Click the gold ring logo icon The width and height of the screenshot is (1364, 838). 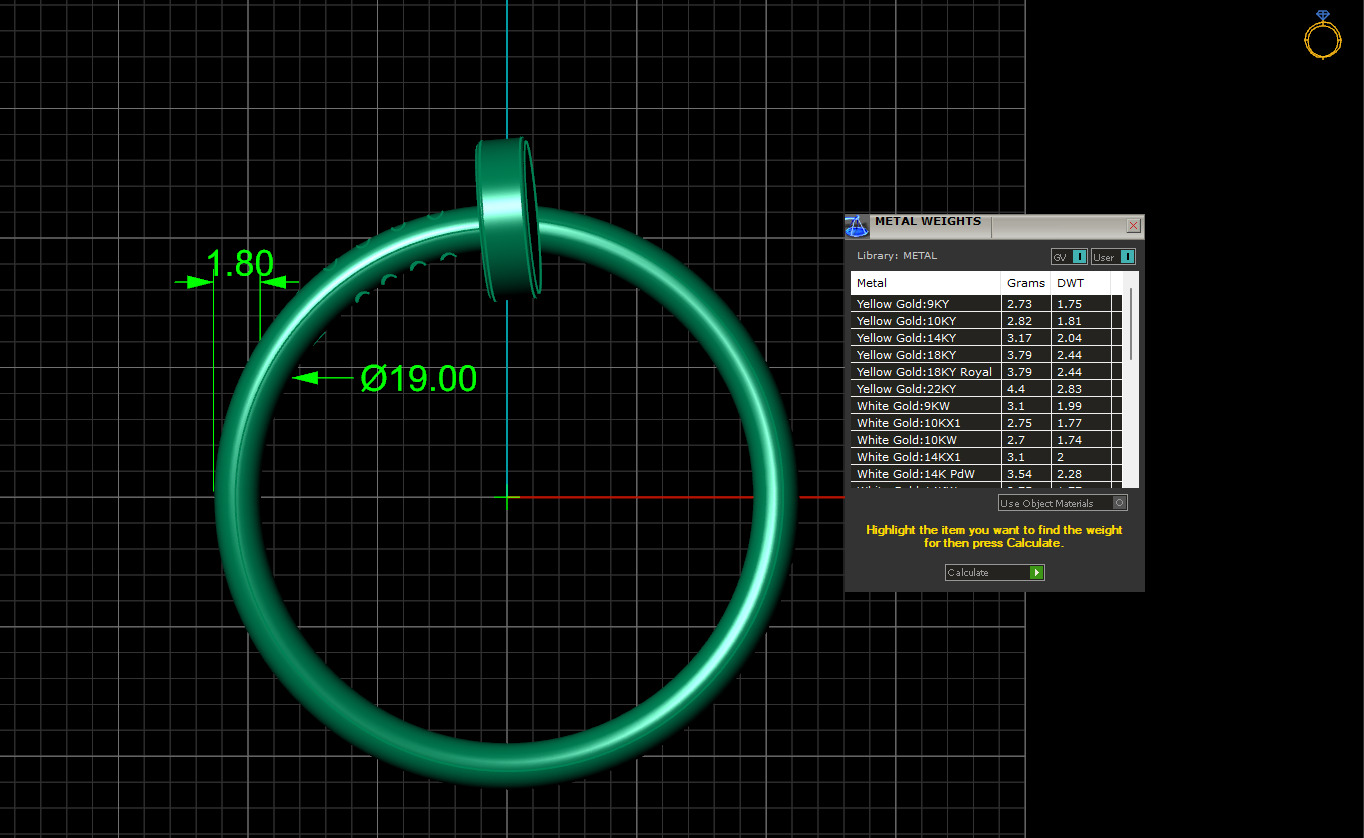[x=1322, y=35]
